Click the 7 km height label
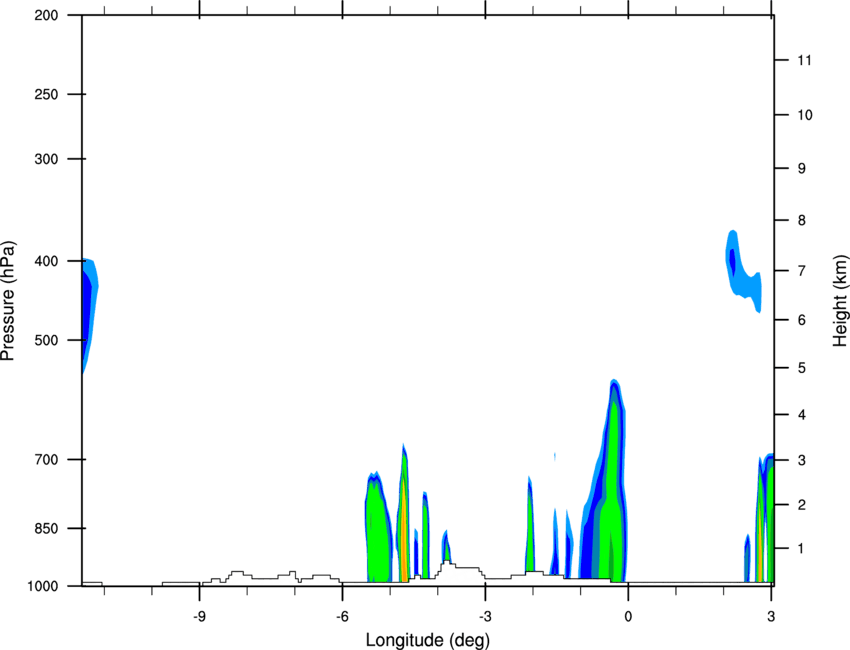 802,270
